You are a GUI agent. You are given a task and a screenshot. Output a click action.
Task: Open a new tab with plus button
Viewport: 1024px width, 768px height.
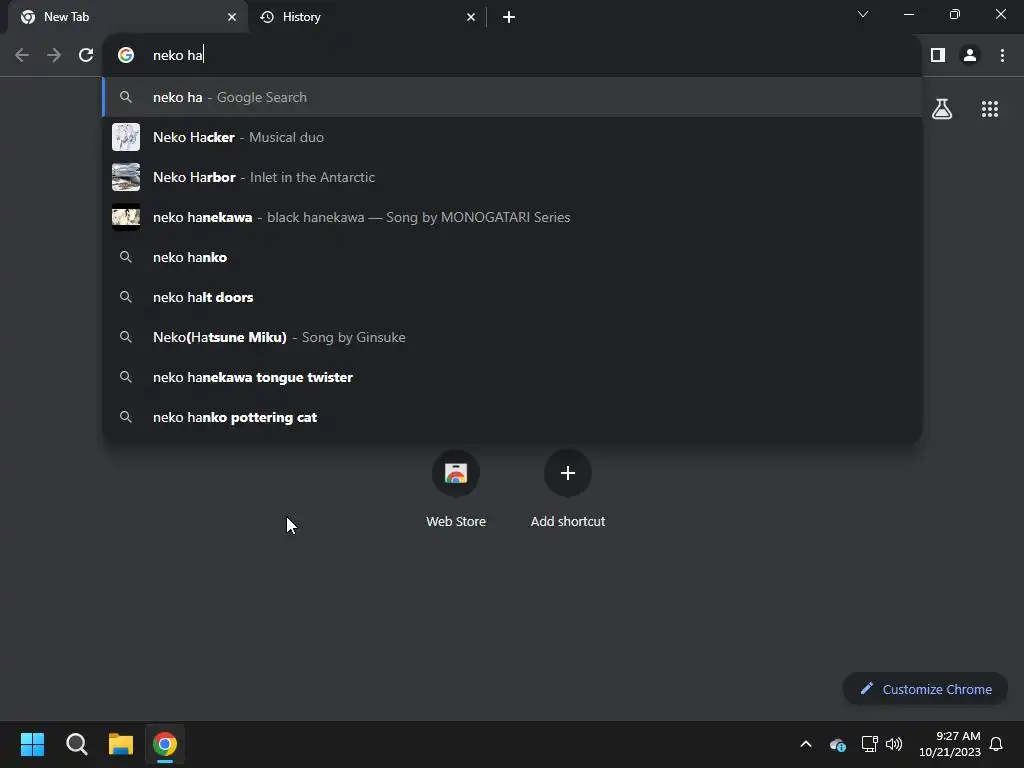(509, 17)
